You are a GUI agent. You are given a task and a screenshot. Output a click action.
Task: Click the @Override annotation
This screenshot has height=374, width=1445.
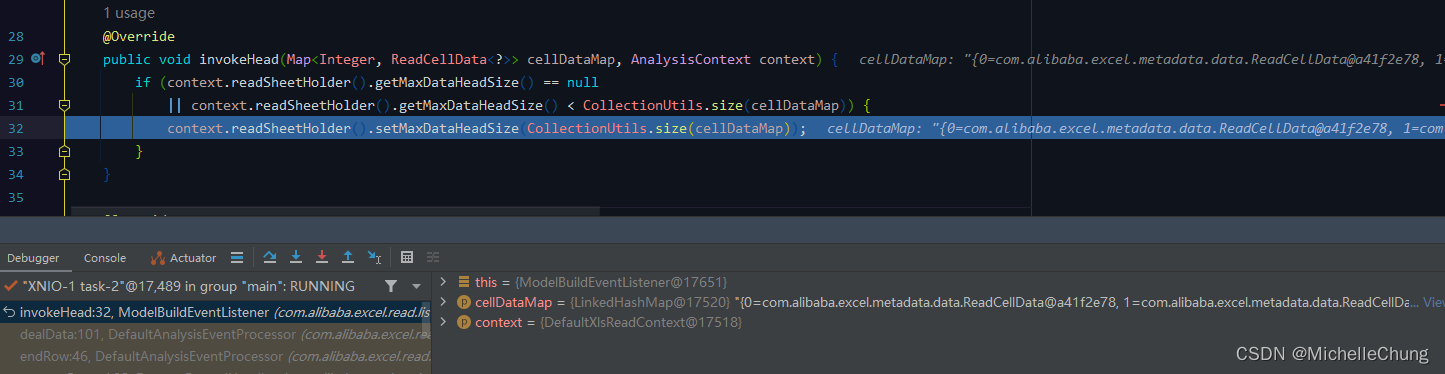click(x=139, y=36)
